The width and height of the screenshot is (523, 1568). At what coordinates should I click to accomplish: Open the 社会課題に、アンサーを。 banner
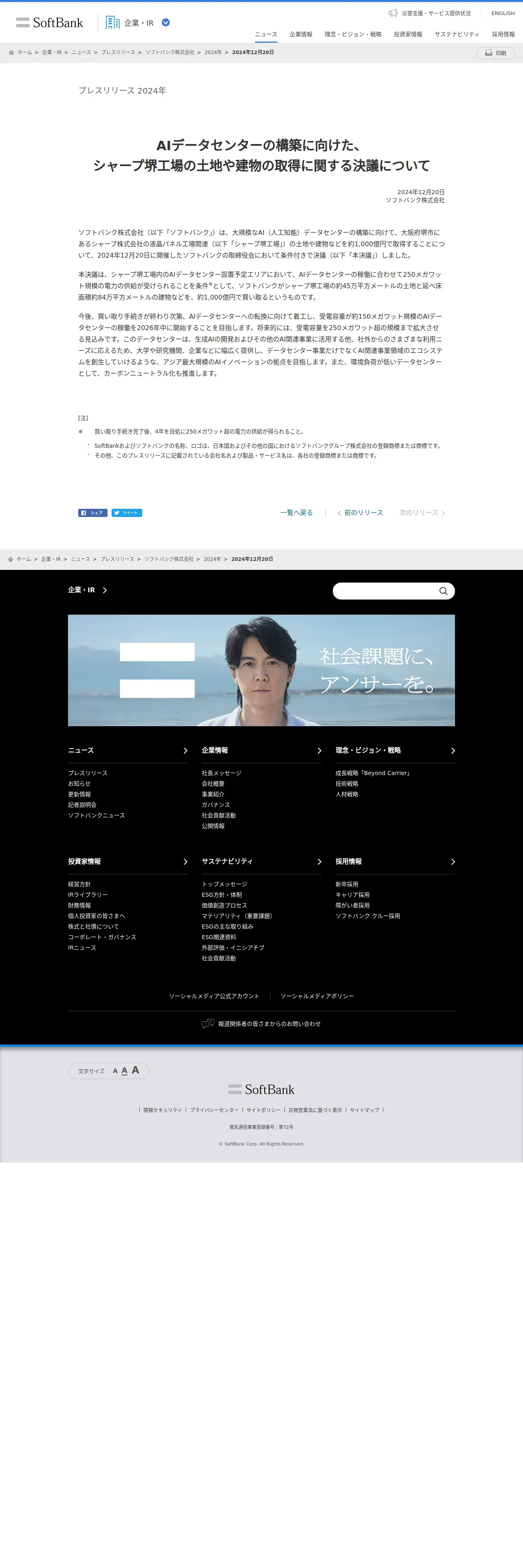click(x=261, y=670)
